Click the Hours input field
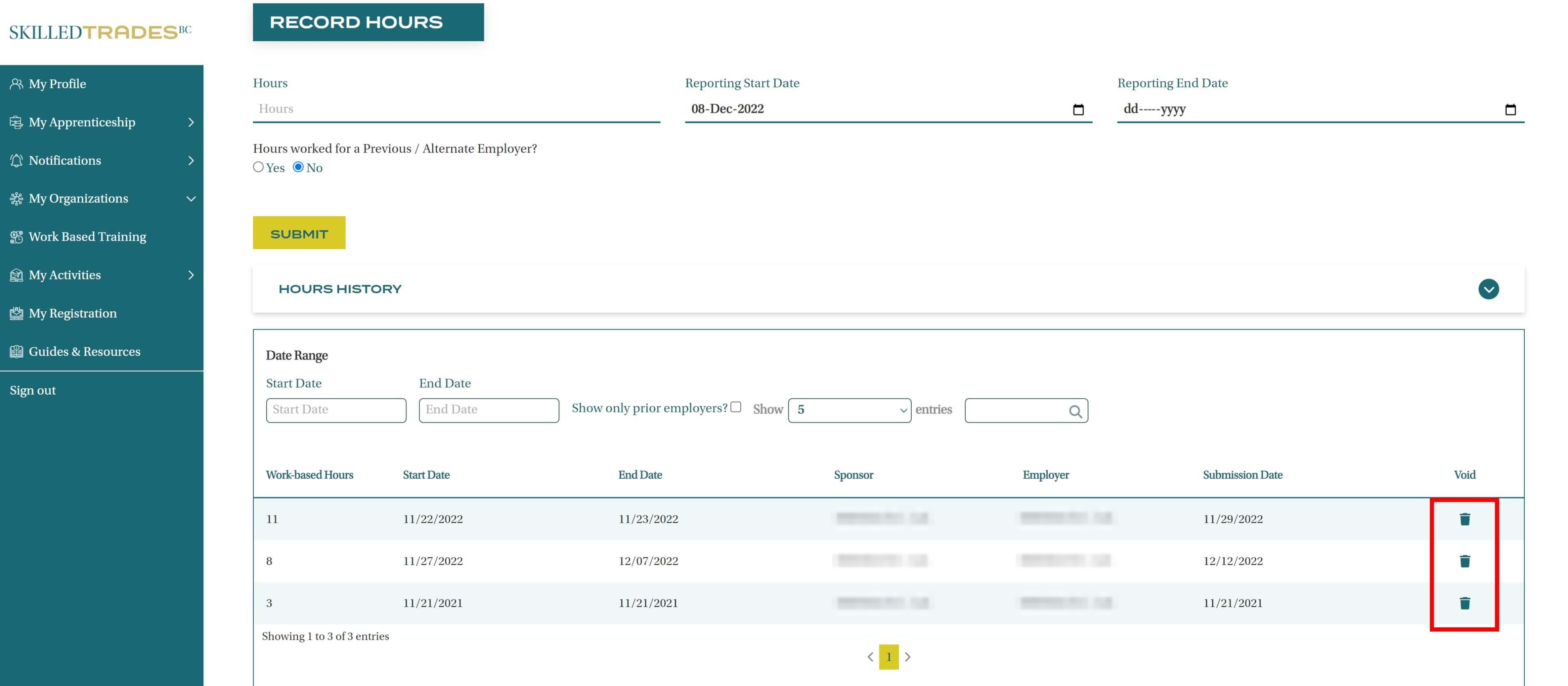1568x686 pixels. 456,109
